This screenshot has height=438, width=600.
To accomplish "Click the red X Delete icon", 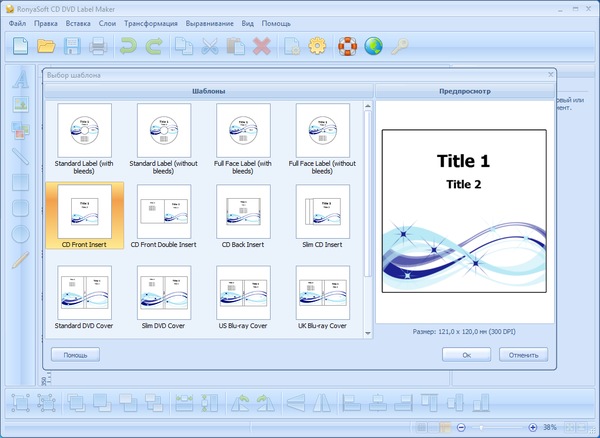I will click(x=262, y=45).
